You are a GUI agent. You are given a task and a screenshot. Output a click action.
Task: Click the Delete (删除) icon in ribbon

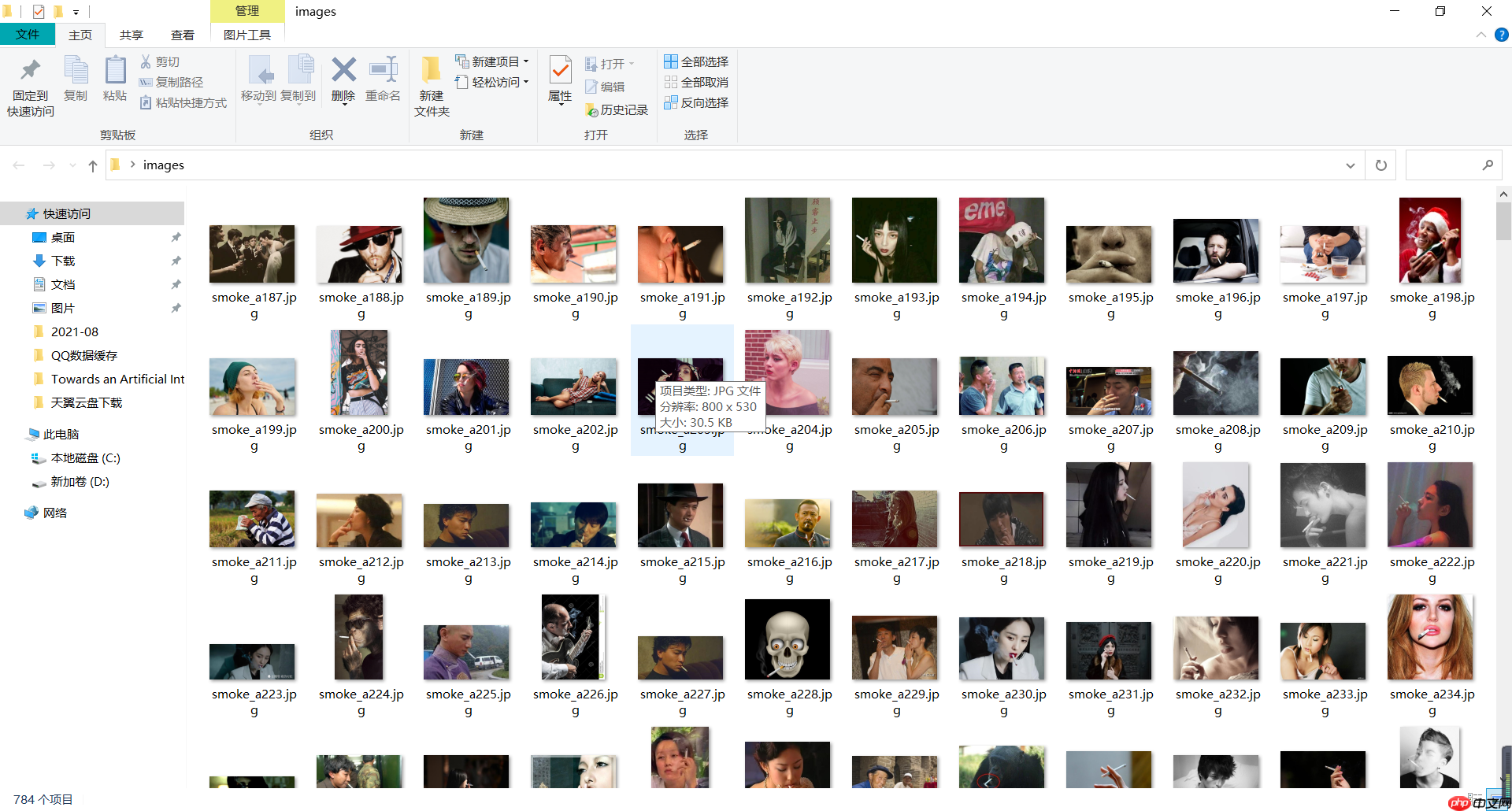click(343, 71)
